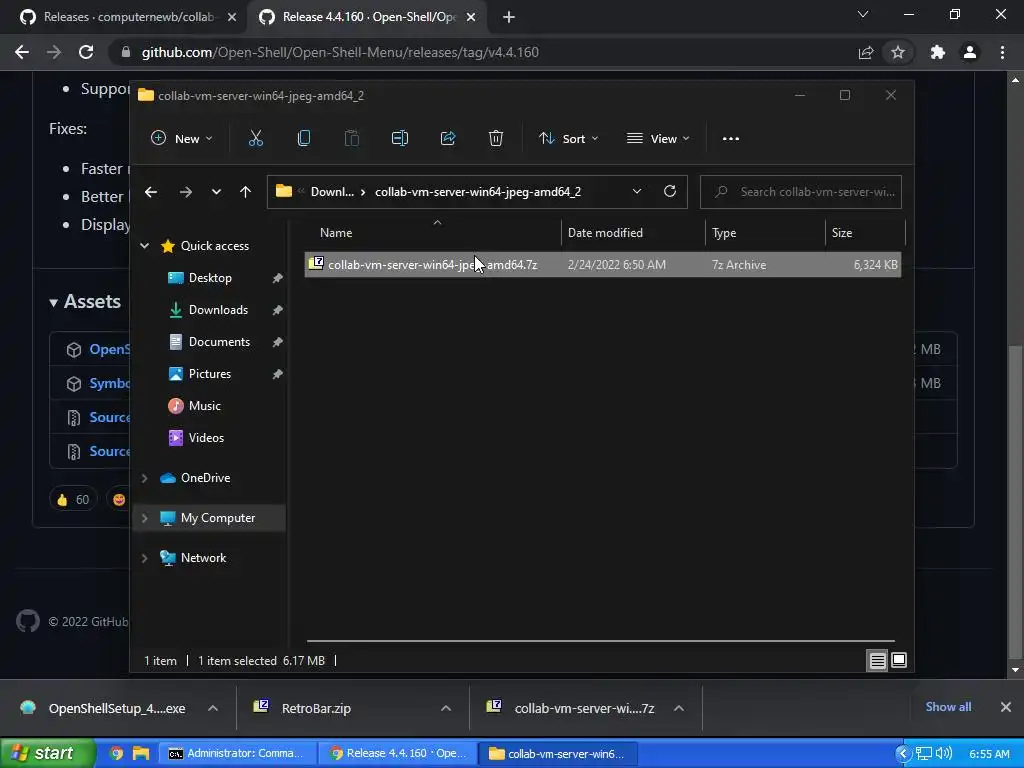Image resolution: width=1024 pixels, height=768 pixels.
Task: Expand the Network tree node
Action: coord(144,558)
